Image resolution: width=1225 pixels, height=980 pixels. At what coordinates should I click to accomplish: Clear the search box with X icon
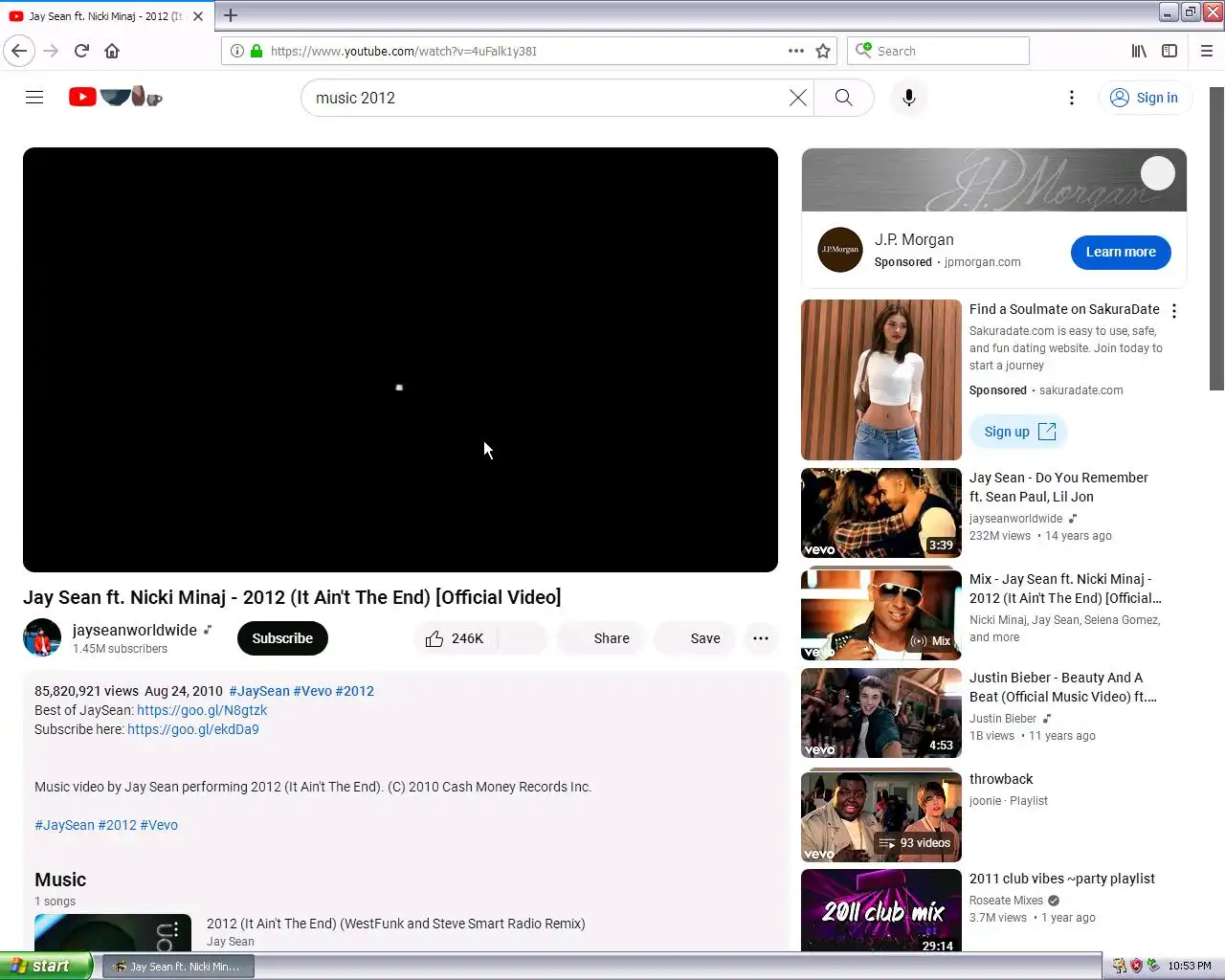pos(797,98)
